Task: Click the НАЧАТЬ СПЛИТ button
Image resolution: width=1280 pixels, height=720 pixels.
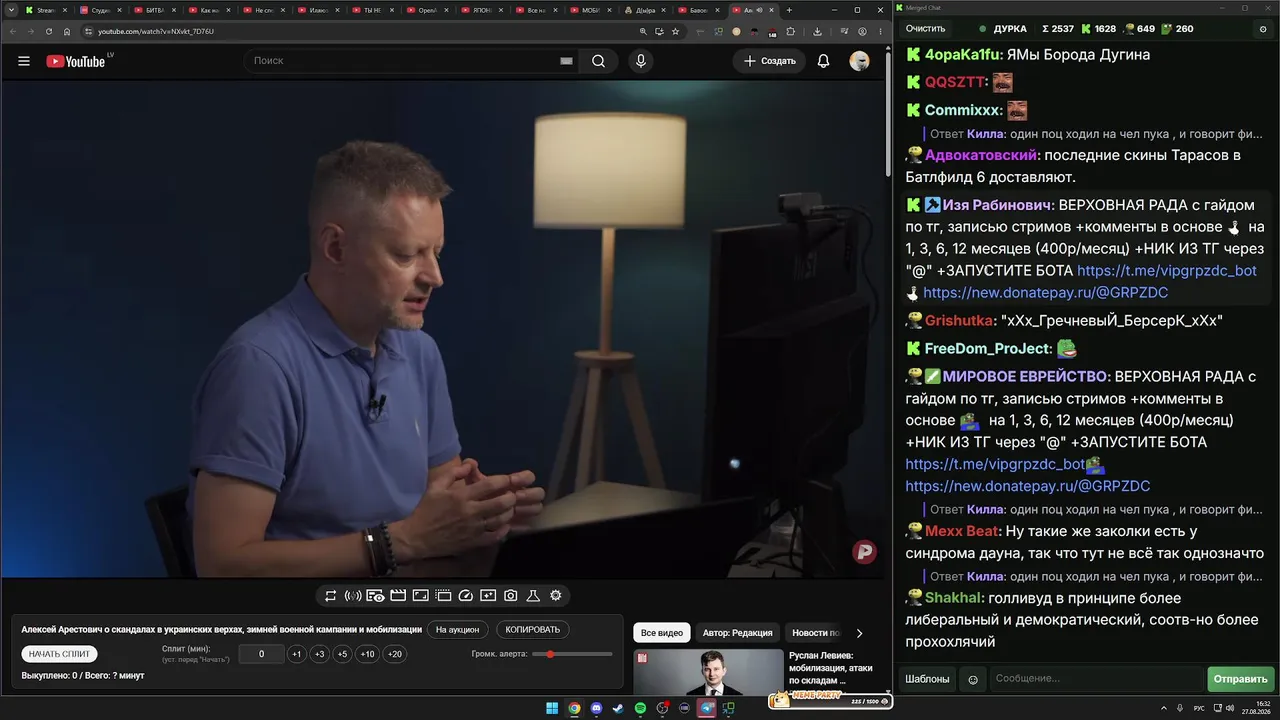Action: 59,654
